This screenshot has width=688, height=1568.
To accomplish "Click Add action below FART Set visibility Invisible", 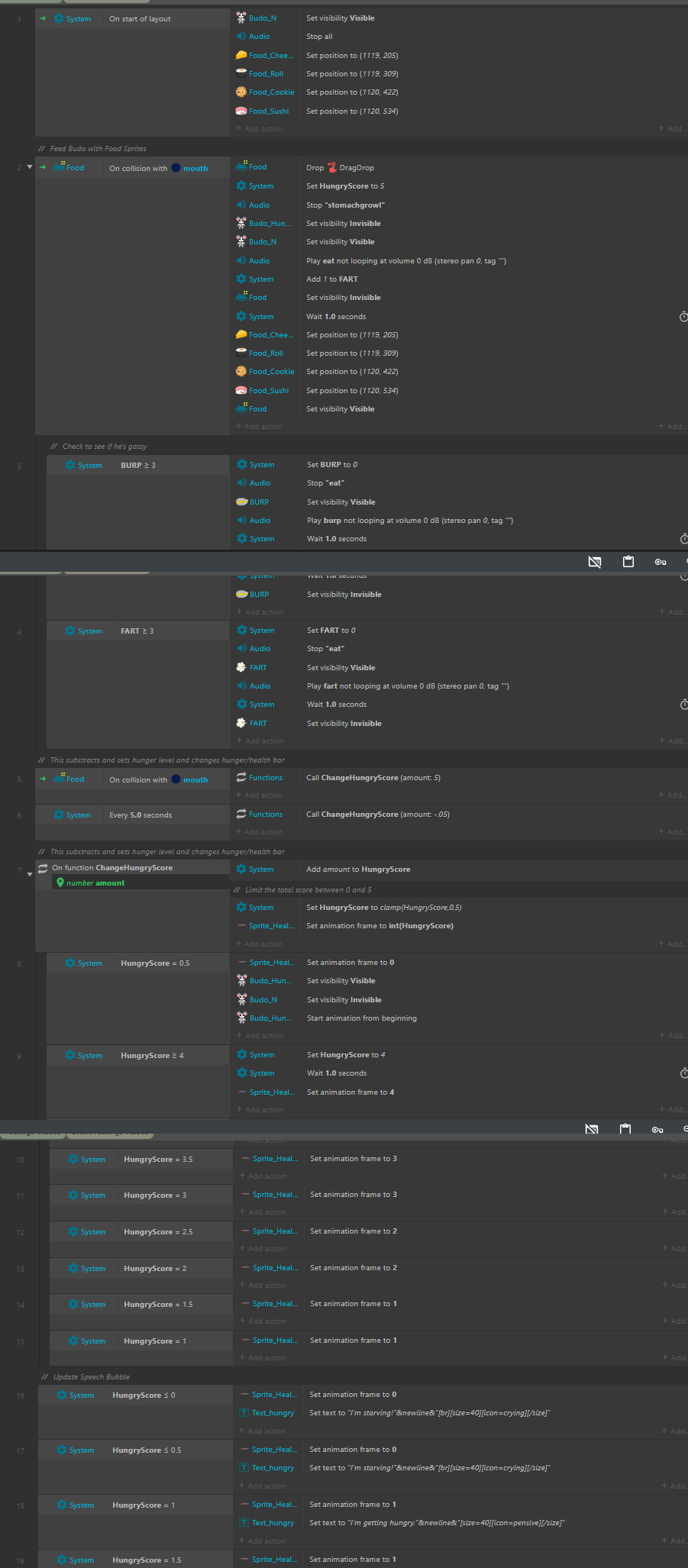I will (260, 741).
